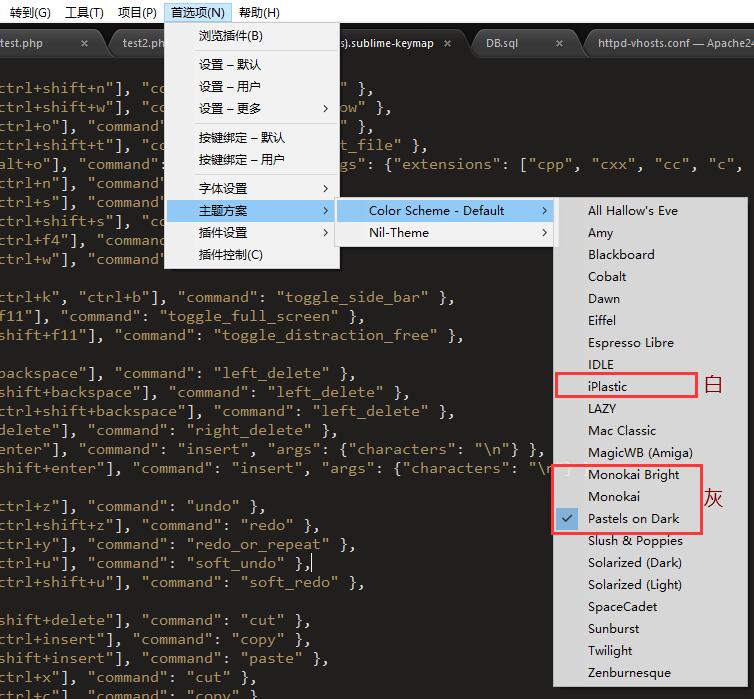The width and height of the screenshot is (754, 699).
Task: Open the 工具(T) menu
Action: click(x=84, y=12)
